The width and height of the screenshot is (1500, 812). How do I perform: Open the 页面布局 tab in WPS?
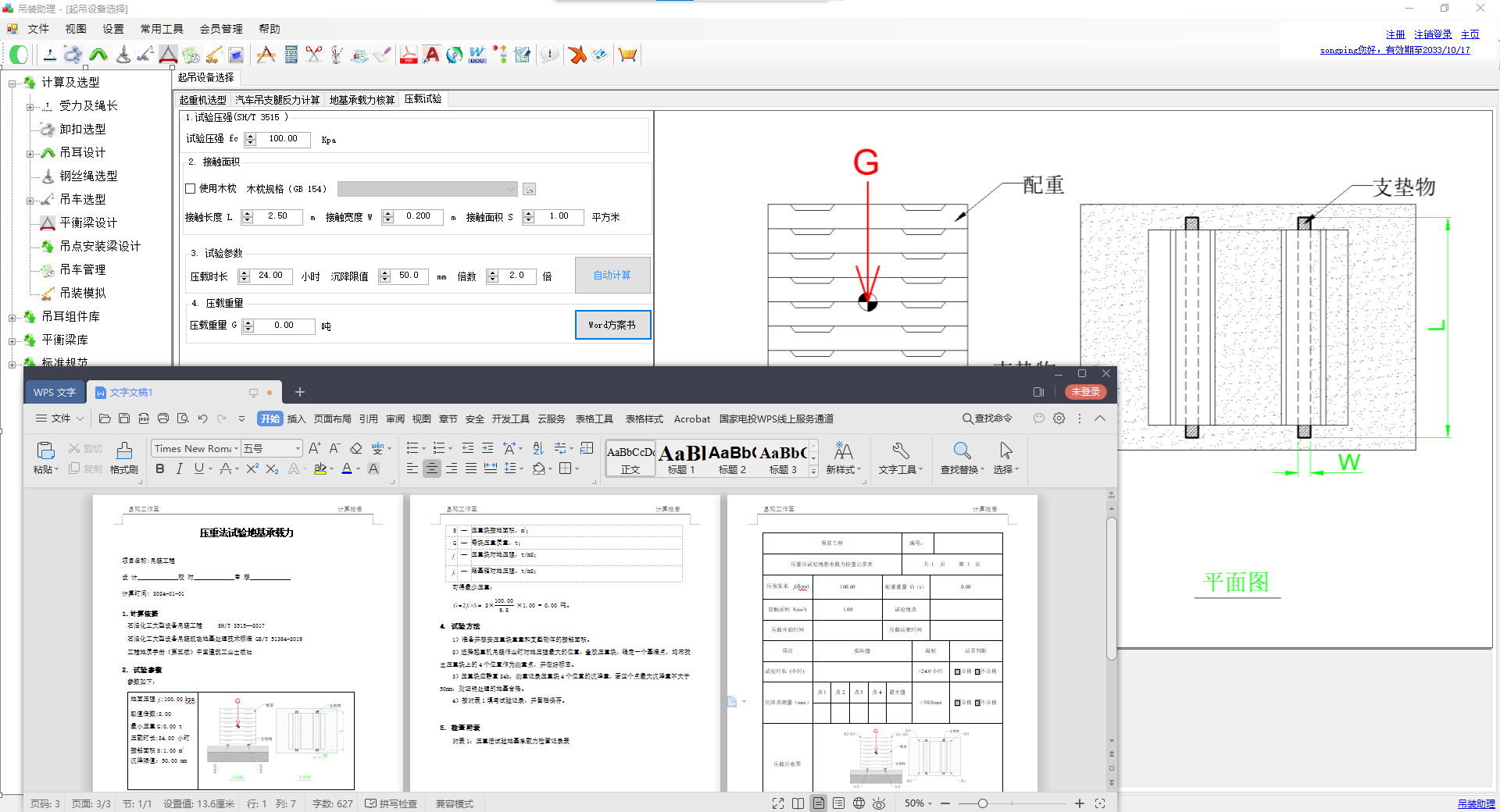coord(332,419)
